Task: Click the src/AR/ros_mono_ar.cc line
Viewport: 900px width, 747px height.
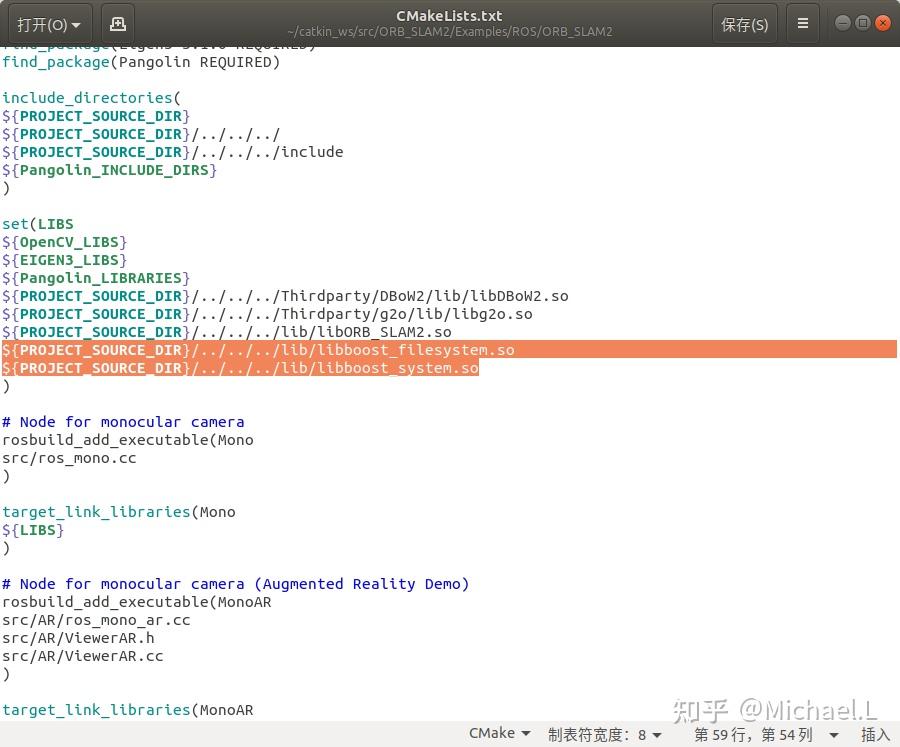Action: tap(96, 620)
